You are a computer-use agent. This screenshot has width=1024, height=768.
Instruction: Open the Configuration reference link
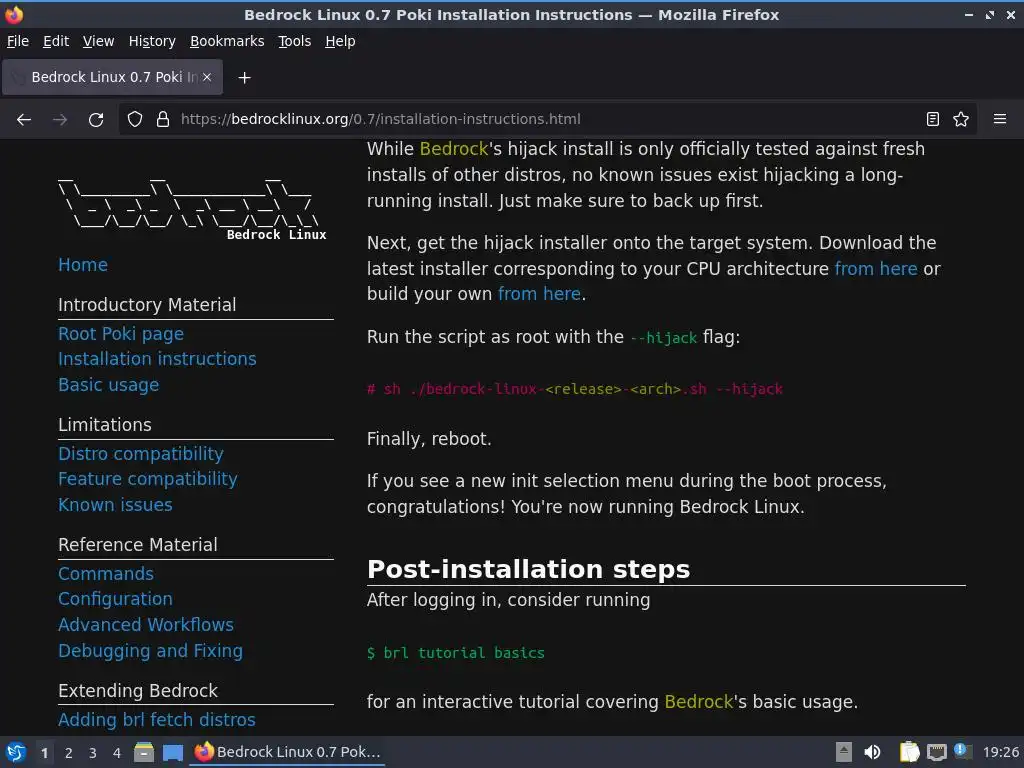tap(115, 599)
